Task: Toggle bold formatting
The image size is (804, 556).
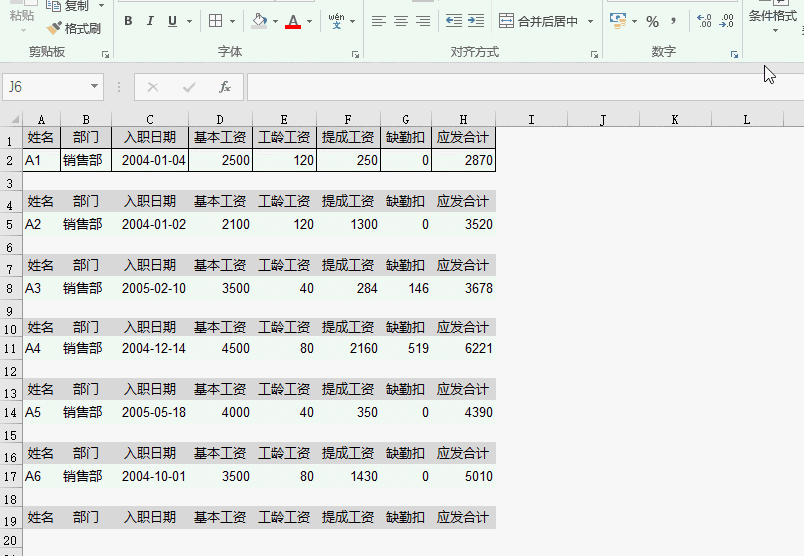Action: pyautogui.click(x=128, y=21)
